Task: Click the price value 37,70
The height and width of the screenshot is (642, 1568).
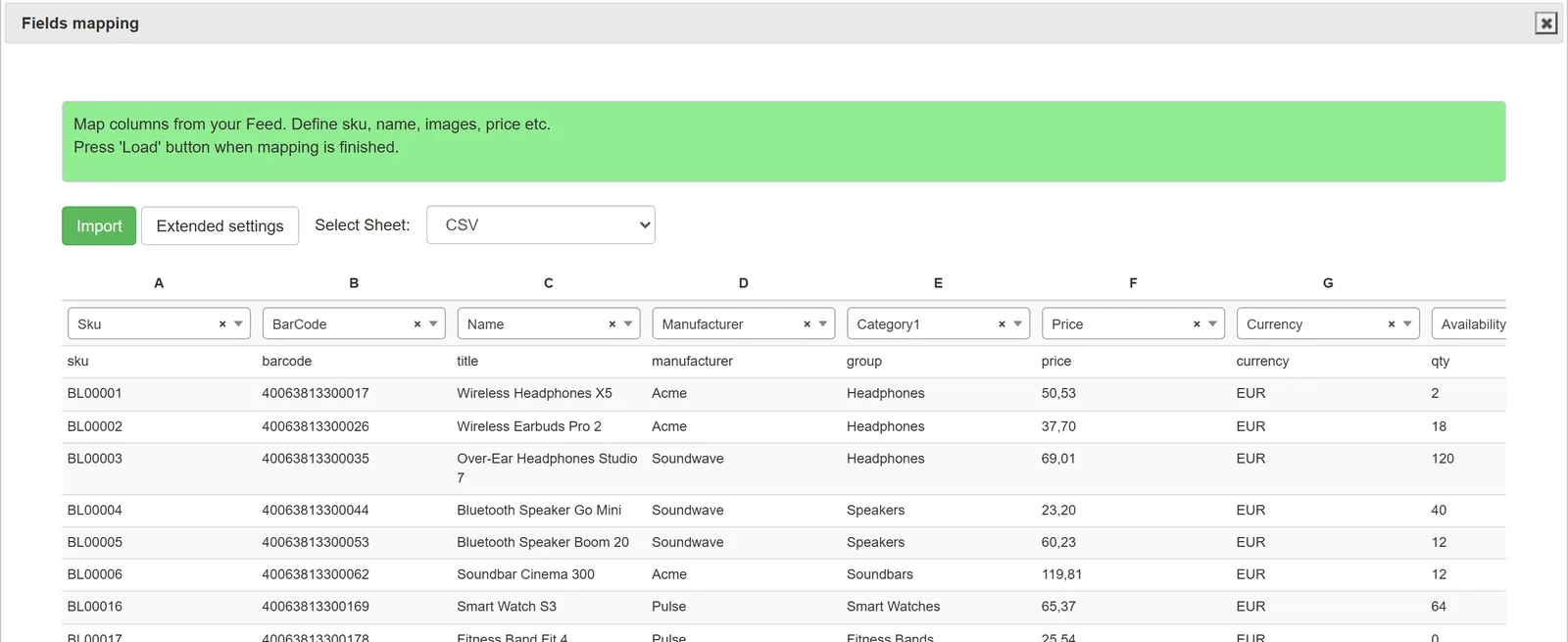Action: [x=1058, y=426]
